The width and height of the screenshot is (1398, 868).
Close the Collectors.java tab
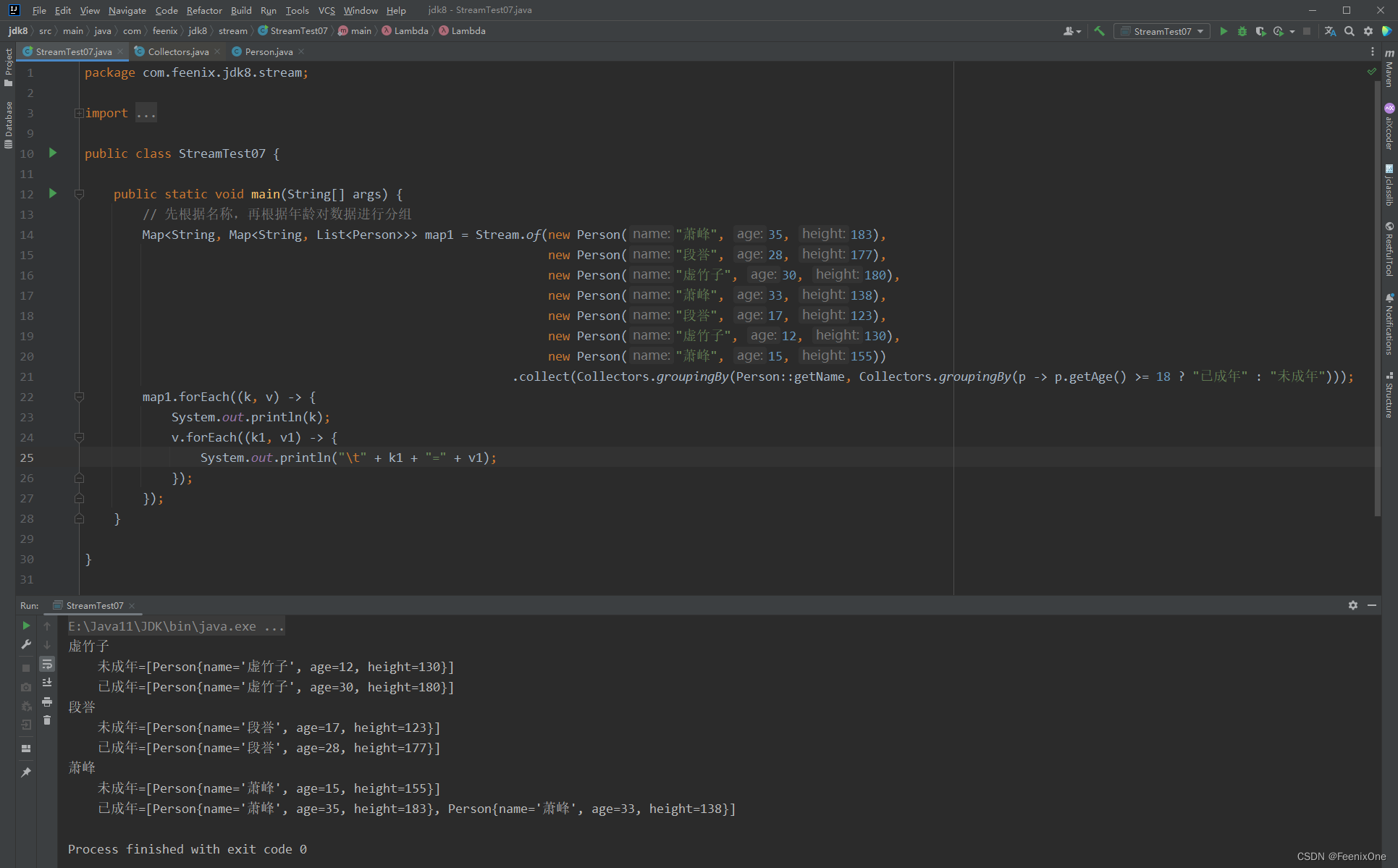(x=217, y=51)
